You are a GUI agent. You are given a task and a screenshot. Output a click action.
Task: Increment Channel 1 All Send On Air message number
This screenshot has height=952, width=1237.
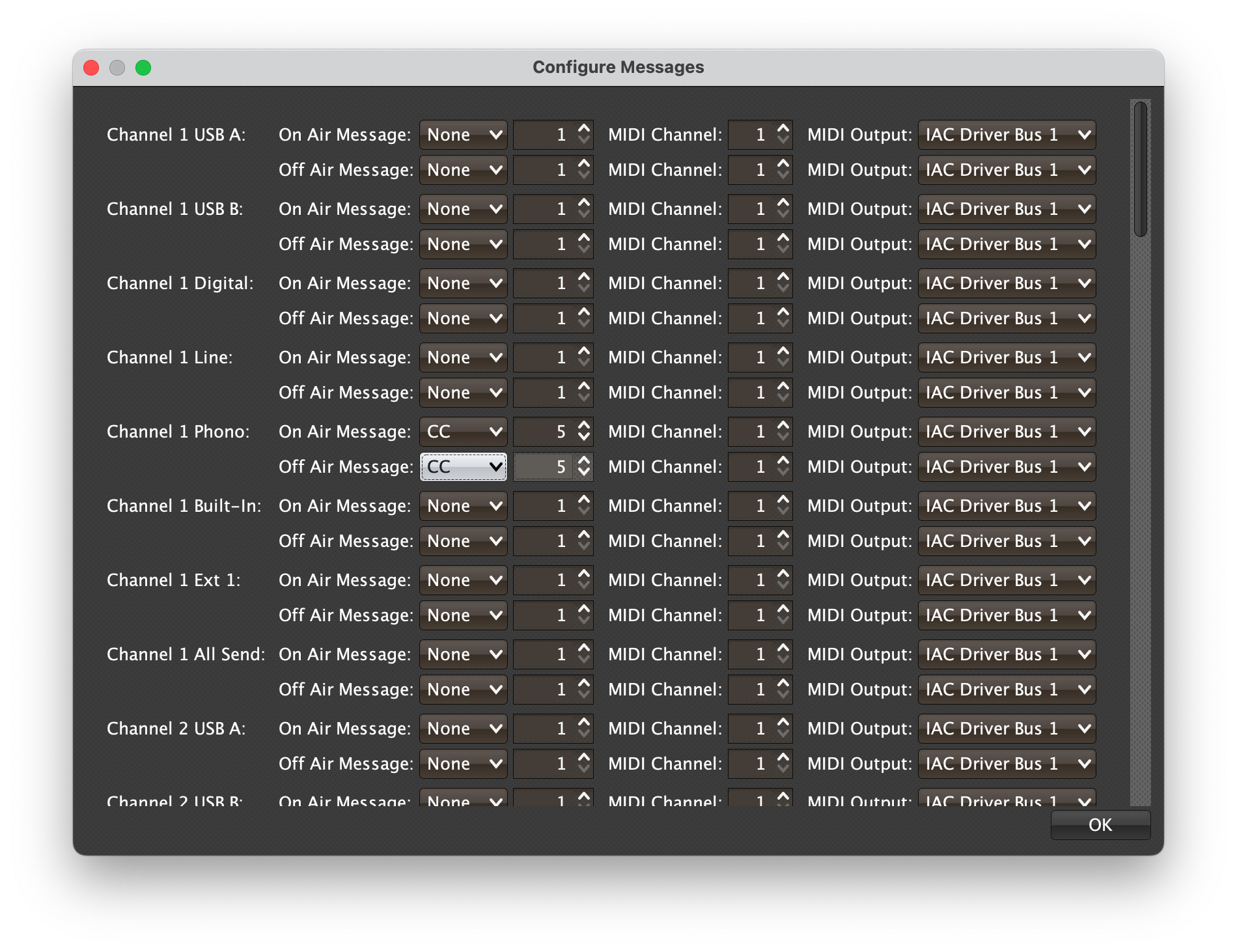[x=584, y=648]
